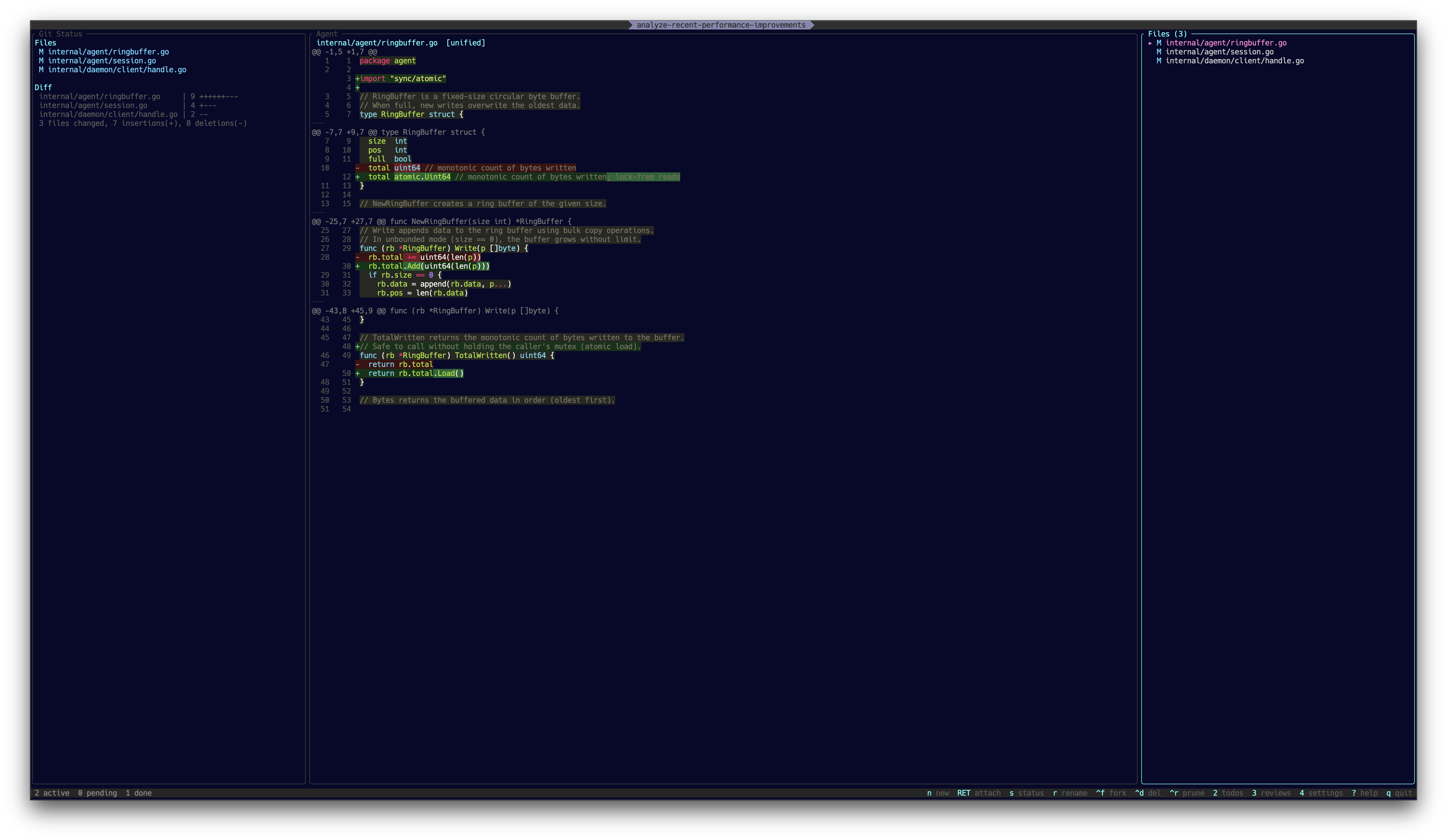1447x840 pixels.
Task: Click the '@@ -25,7 +27,7 @@' NewRingBuffer hunk header
Action: pos(442,221)
